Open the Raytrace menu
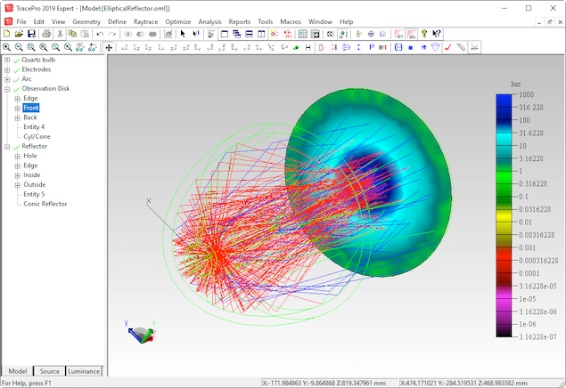 point(145,22)
